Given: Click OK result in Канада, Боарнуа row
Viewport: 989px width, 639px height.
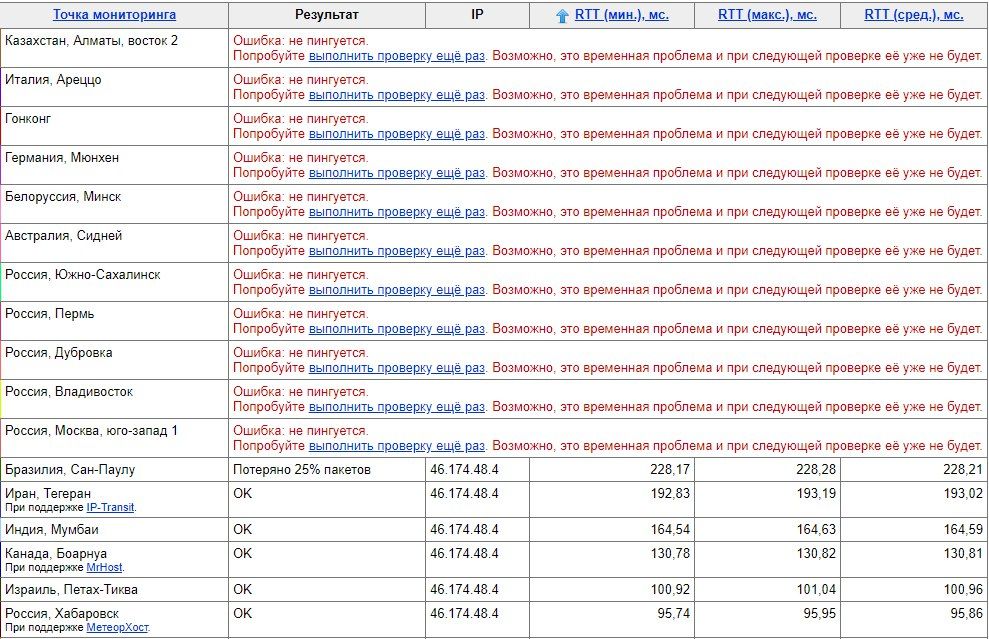Looking at the screenshot, I should 242,554.
